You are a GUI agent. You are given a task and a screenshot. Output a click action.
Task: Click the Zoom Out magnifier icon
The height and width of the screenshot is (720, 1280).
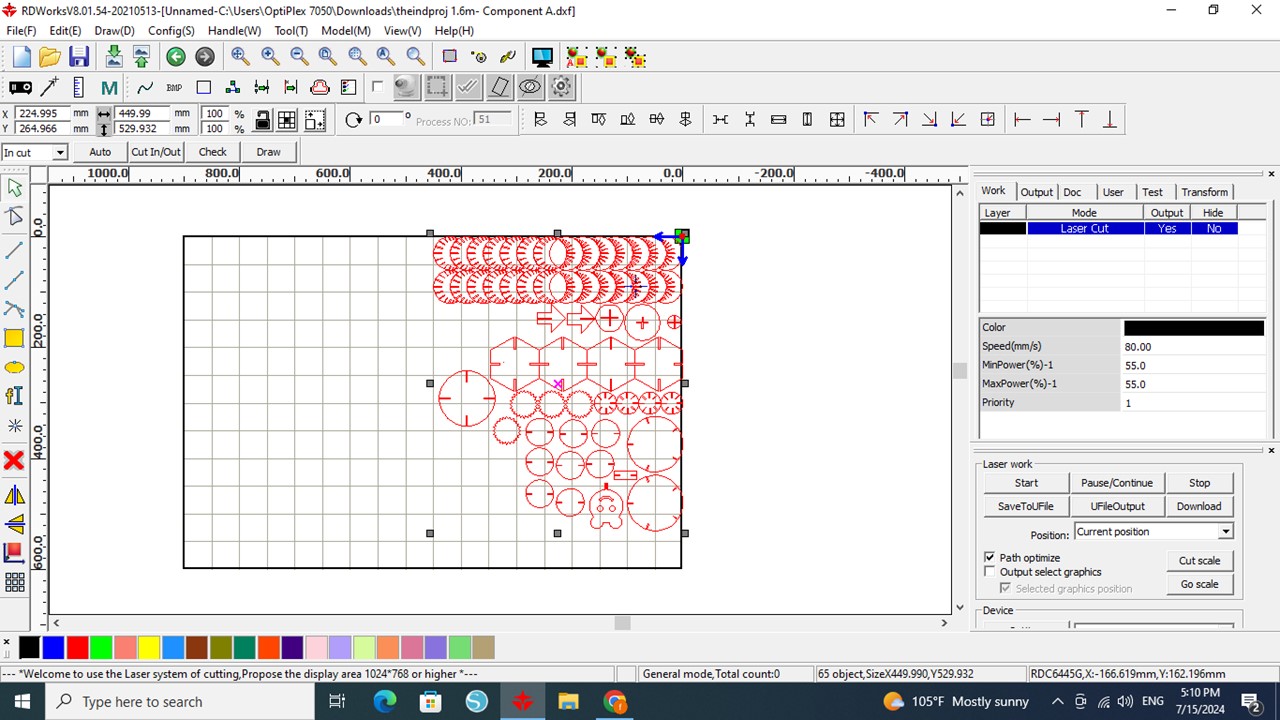(299, 57)
